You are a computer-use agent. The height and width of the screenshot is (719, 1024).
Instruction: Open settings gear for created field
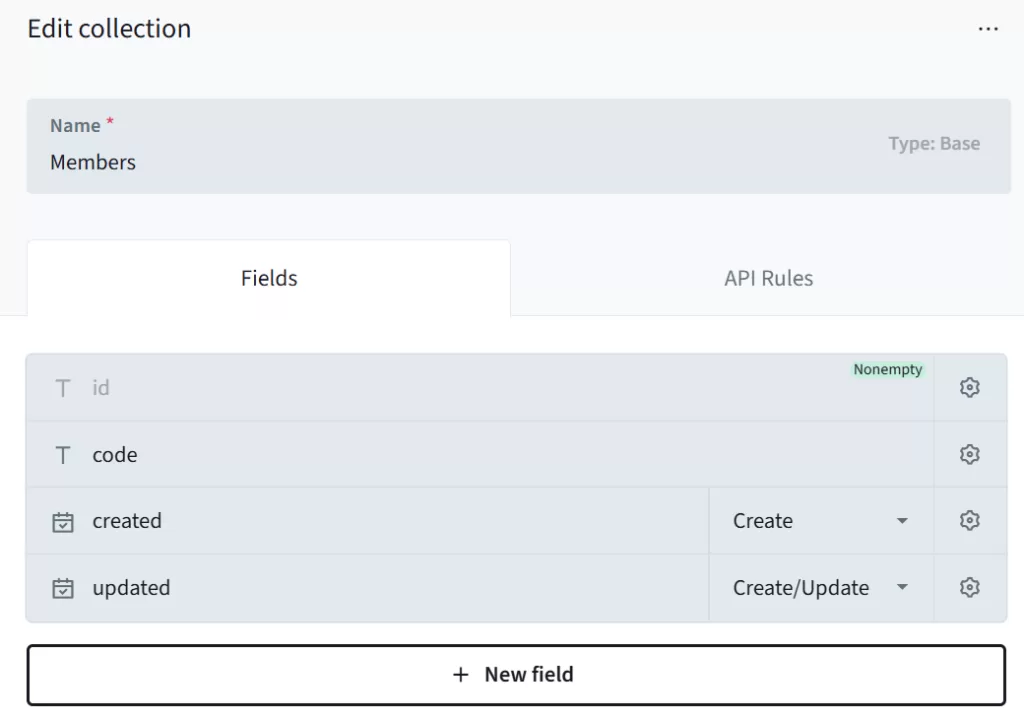point(969,521)
